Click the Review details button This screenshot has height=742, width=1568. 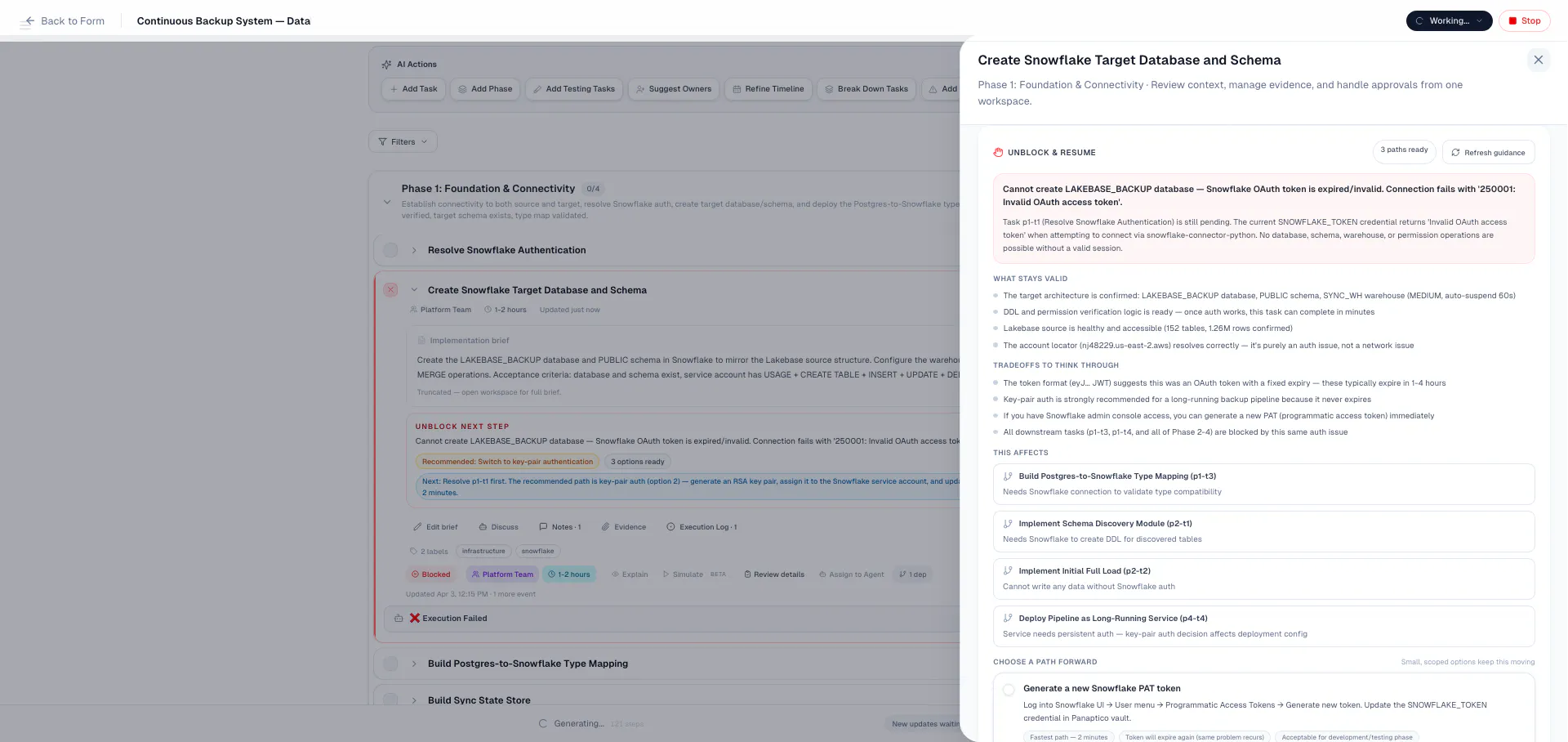(774, 574)
